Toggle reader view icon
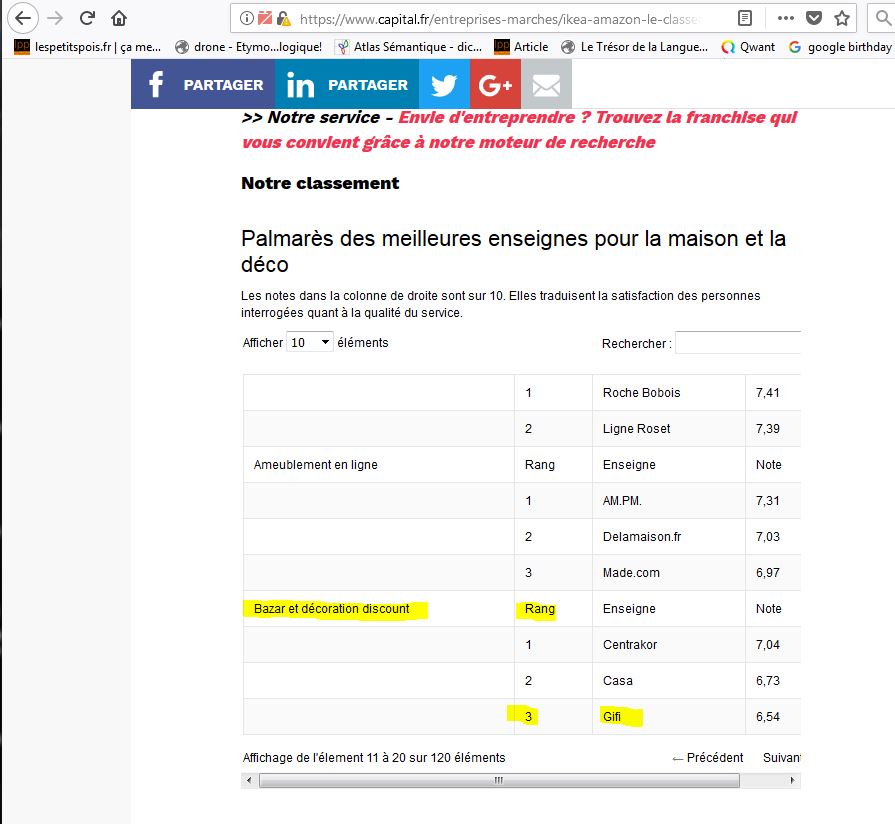Viewport: 895px width, 824px height. click(745, 19)
